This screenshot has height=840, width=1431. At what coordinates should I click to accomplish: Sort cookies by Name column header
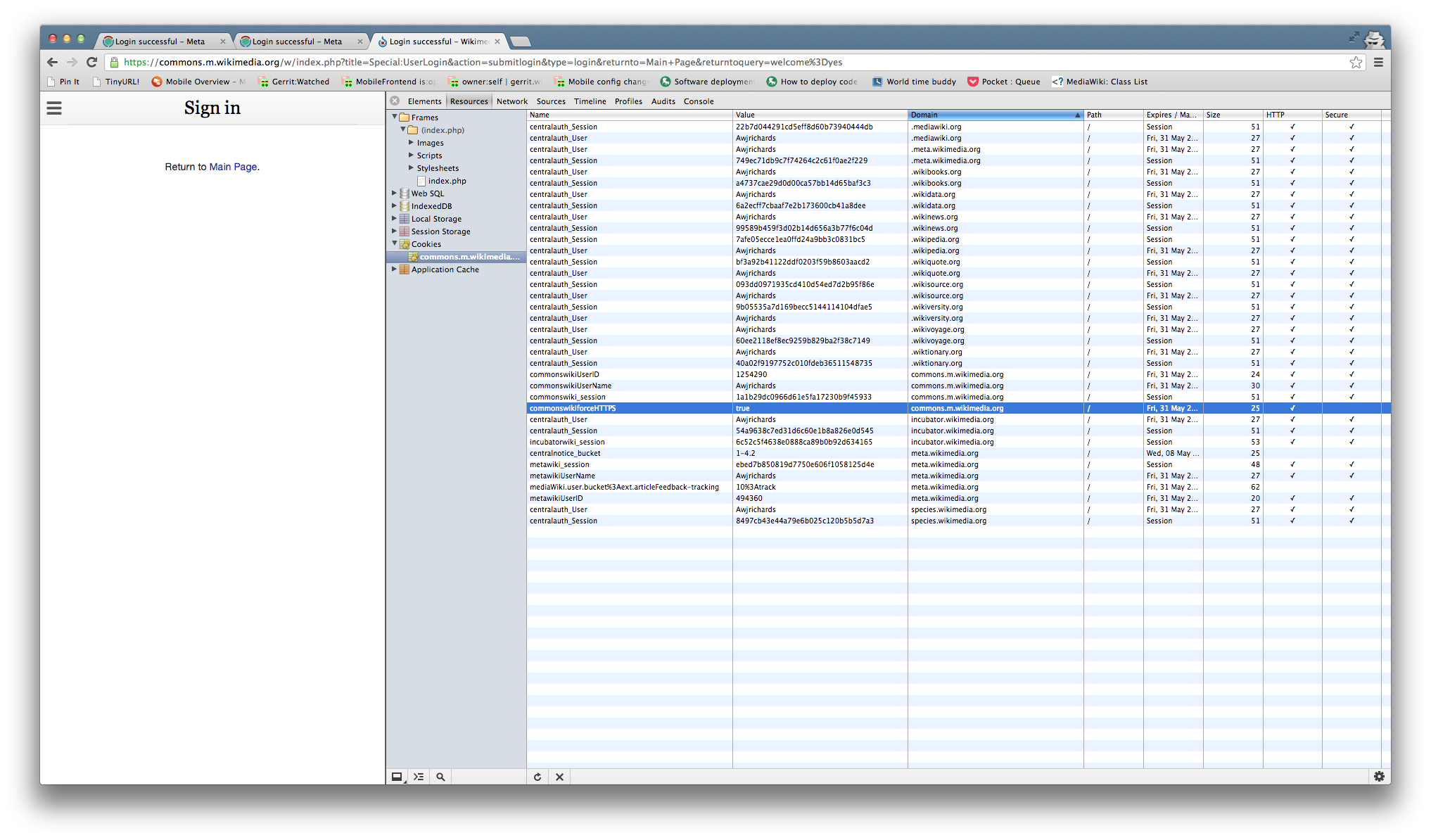[x=629, y=115]
